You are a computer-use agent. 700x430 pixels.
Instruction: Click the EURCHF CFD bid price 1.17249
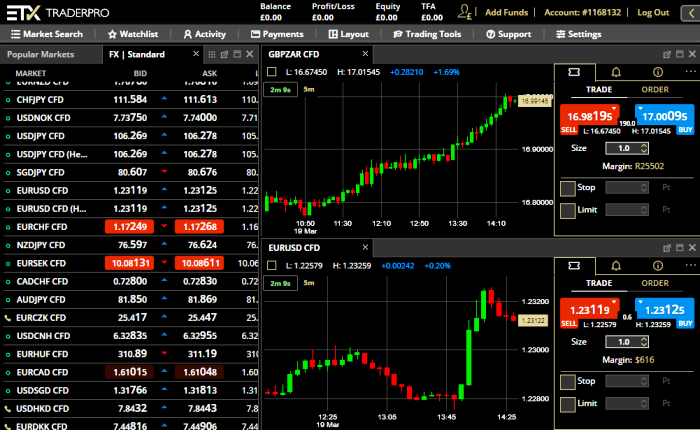[129, 227]
